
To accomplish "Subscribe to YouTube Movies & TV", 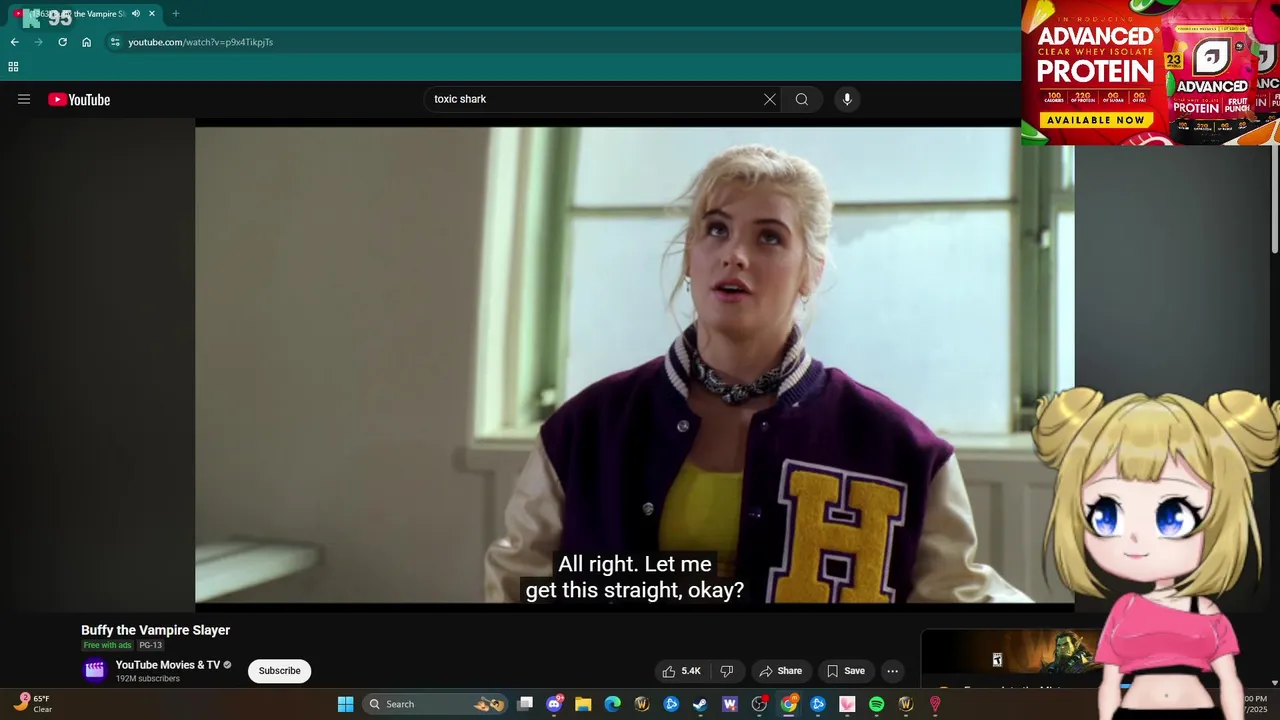I will (279, 671).
